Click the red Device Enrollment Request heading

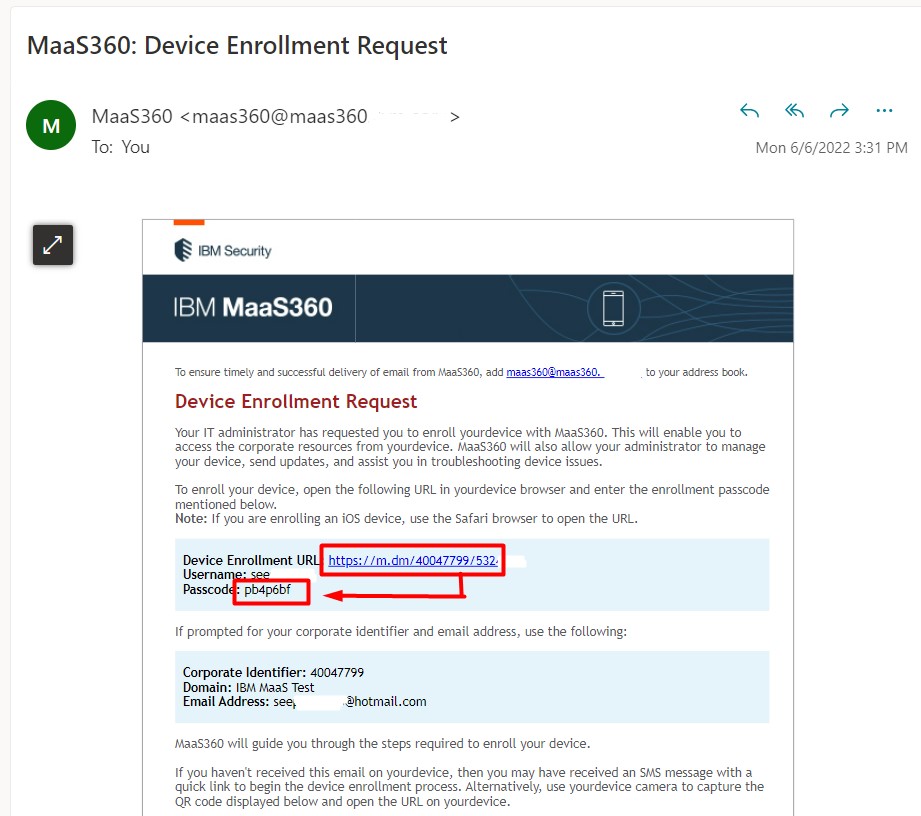[296, 401]
